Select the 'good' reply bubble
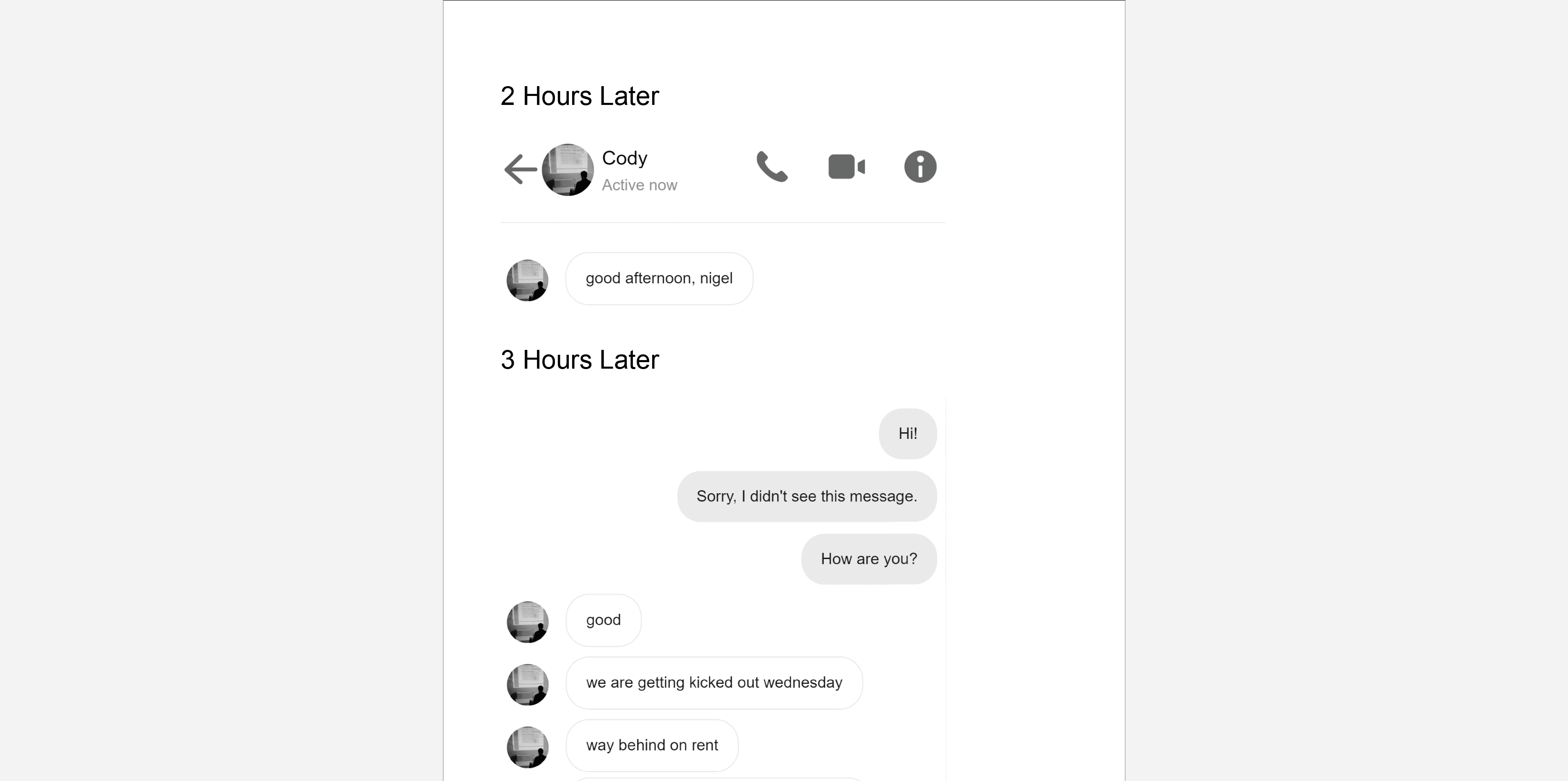 [x=603, y=620]
